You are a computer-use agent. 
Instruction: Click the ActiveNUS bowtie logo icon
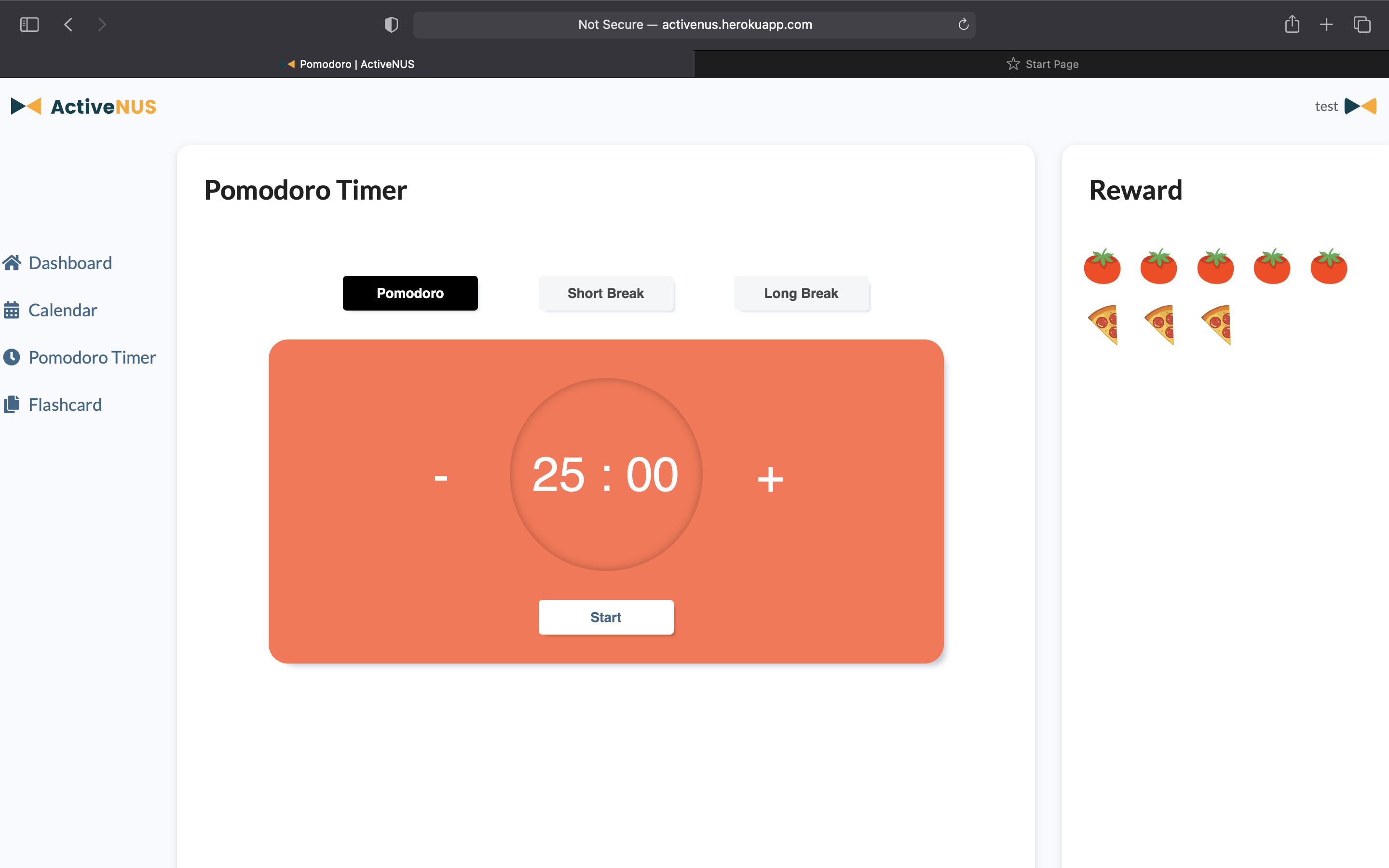tap(26, 106)
